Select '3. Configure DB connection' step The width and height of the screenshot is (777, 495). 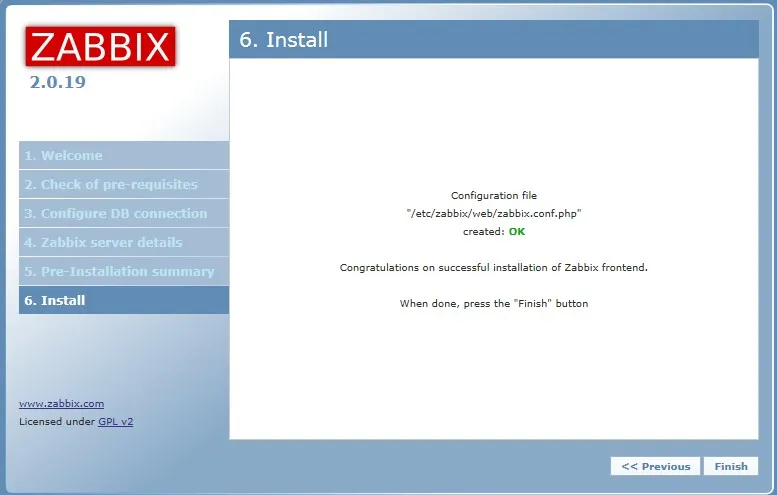pos(124,213)
